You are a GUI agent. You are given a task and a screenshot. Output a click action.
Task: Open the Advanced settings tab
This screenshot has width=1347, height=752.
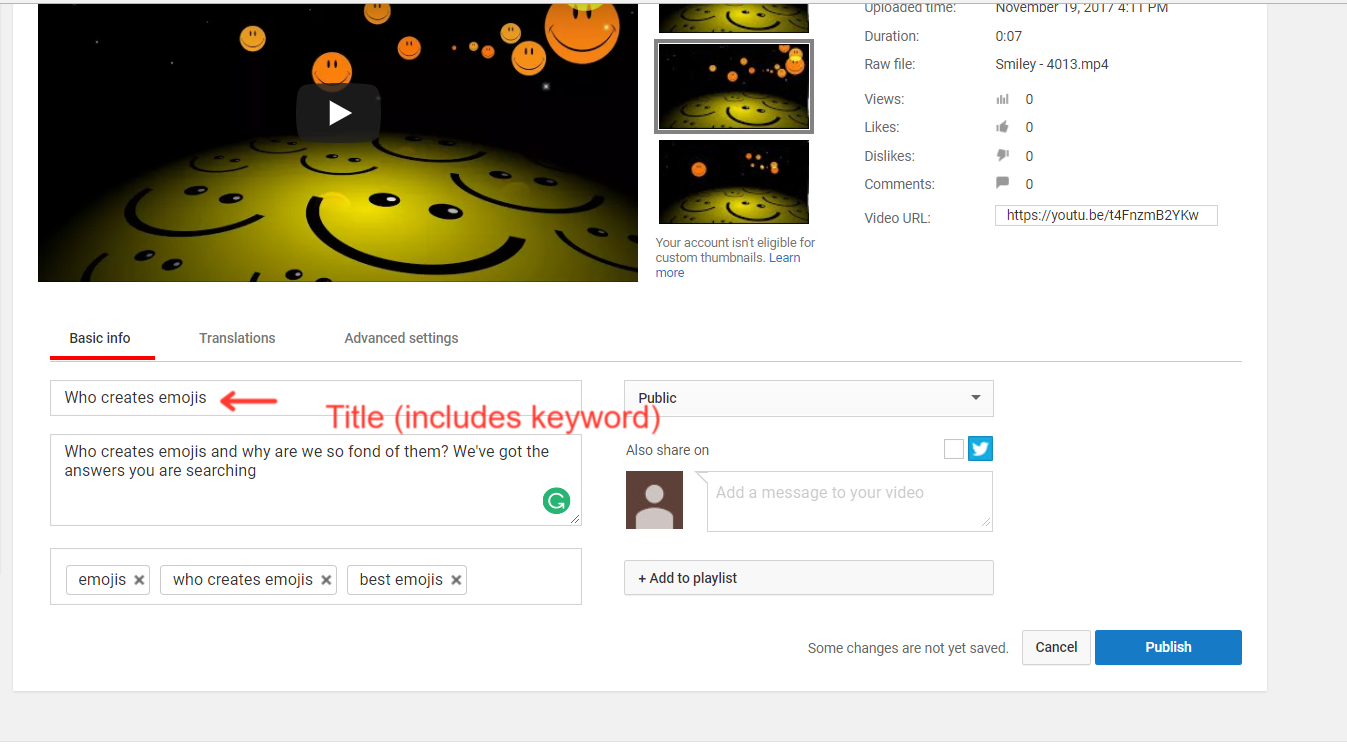(x=401, y=338)
